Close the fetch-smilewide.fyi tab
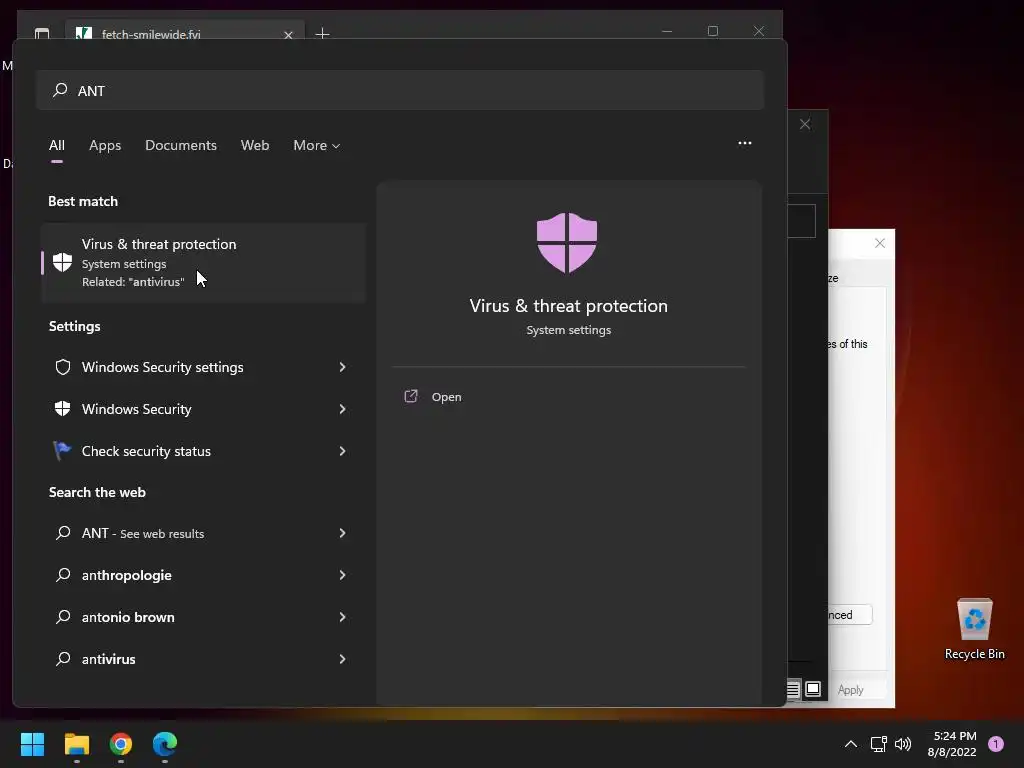This screenshot has height=768, width=1024. click(x=288, y=34)
